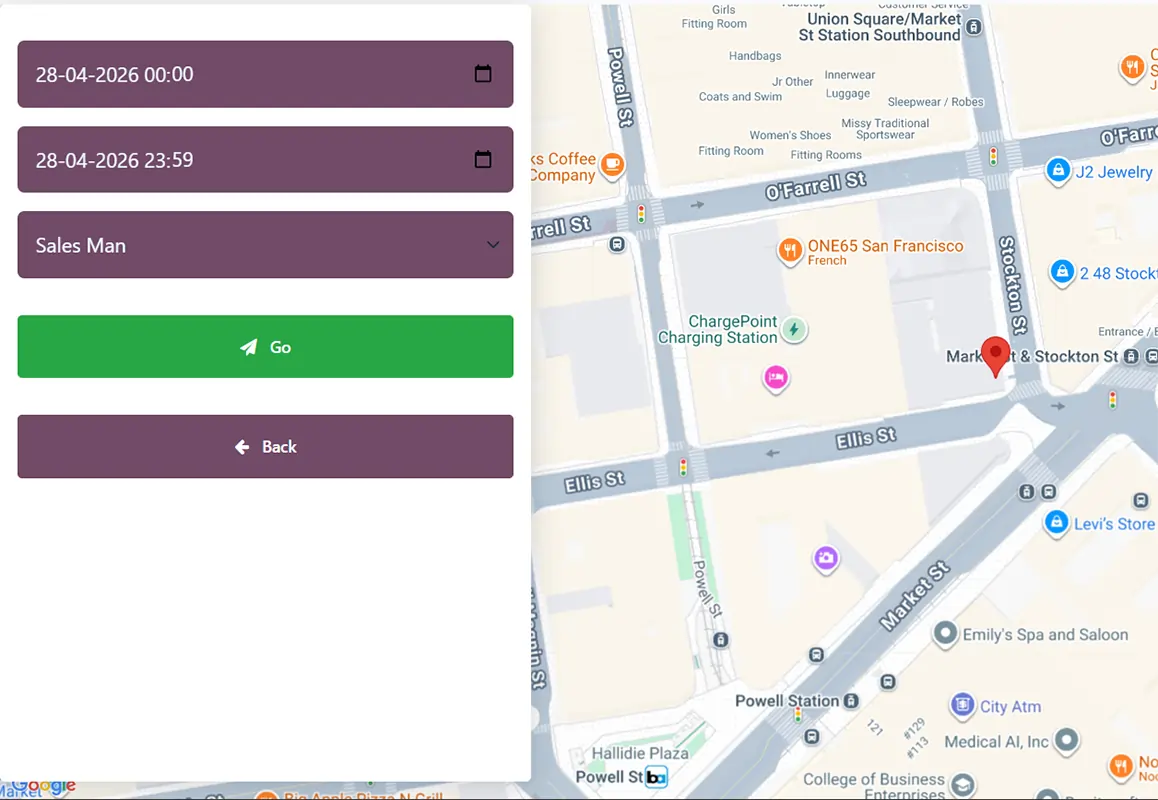Click Powell St BART station icon
Viewport: 1158px width, 800px height.
(x=656, y=776)
